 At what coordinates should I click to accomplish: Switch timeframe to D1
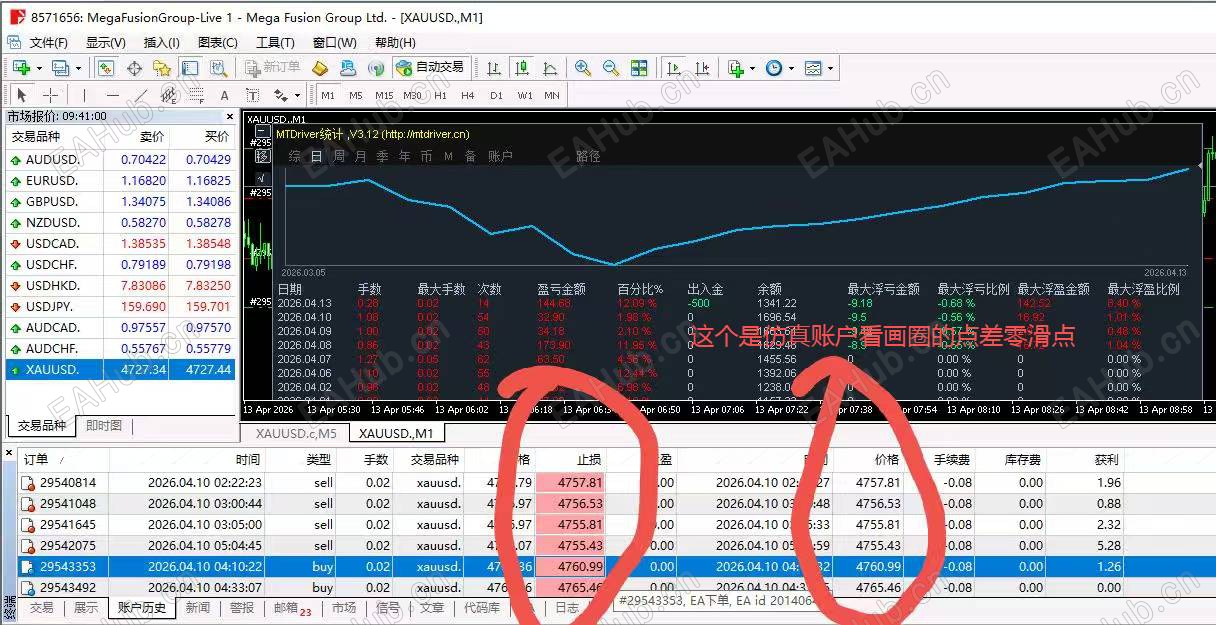496,95
